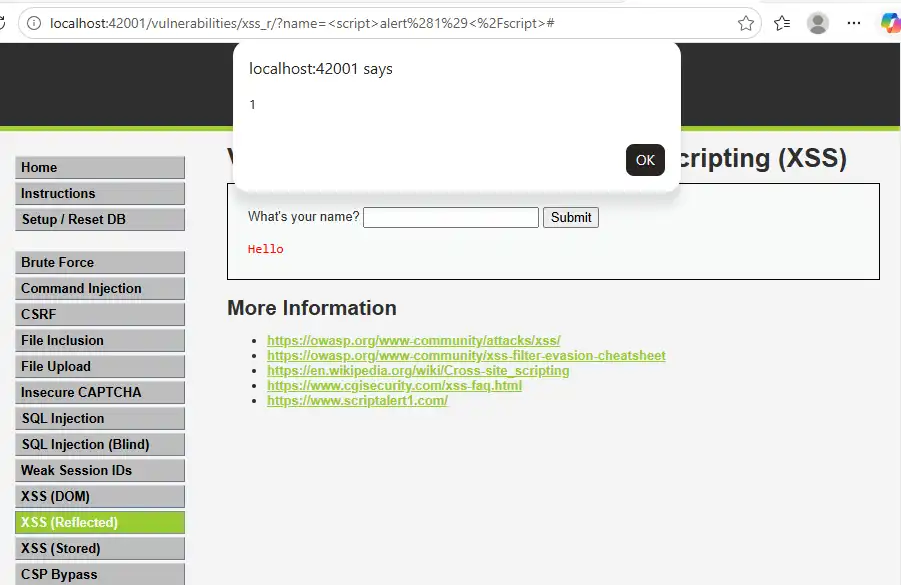901x585 pixels.
Task: Open the owasp.org attacks/xss link
Action: (414, 340)
